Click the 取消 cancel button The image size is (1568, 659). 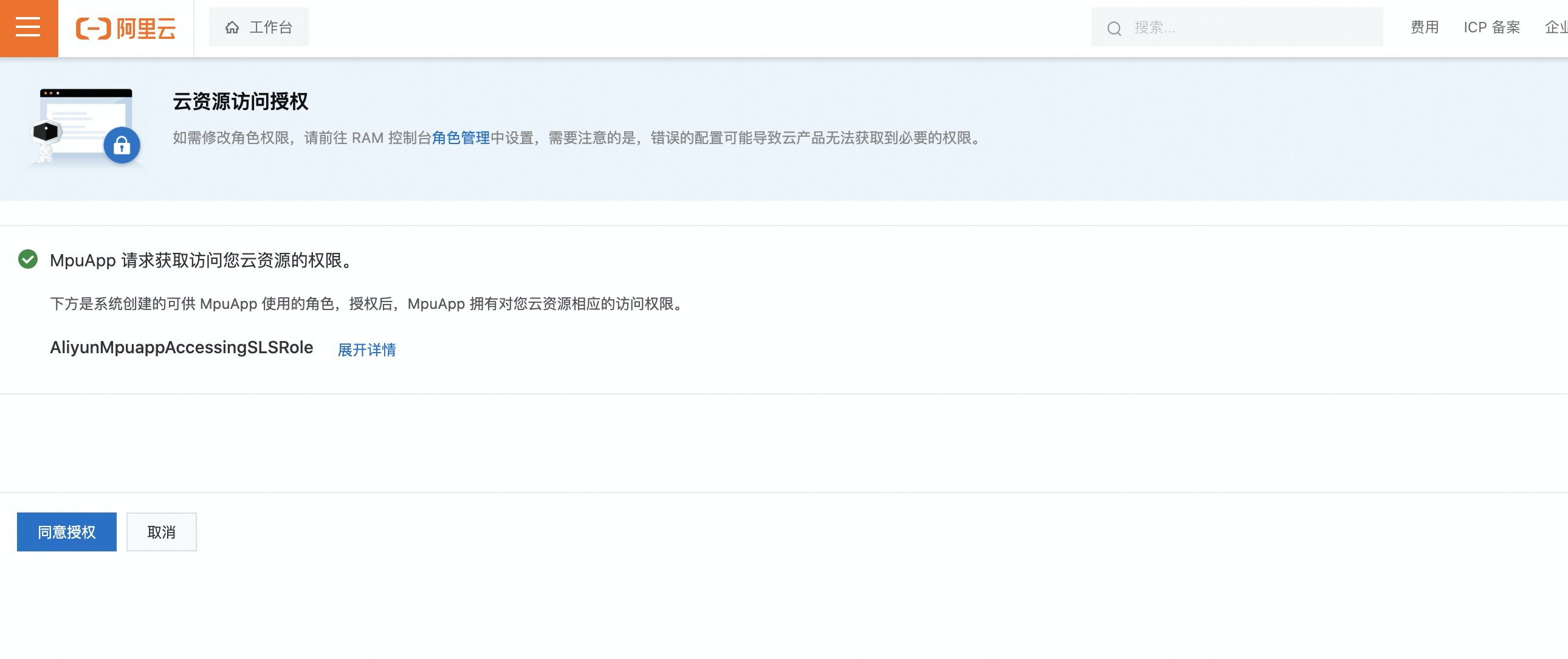tap(161, 532)
